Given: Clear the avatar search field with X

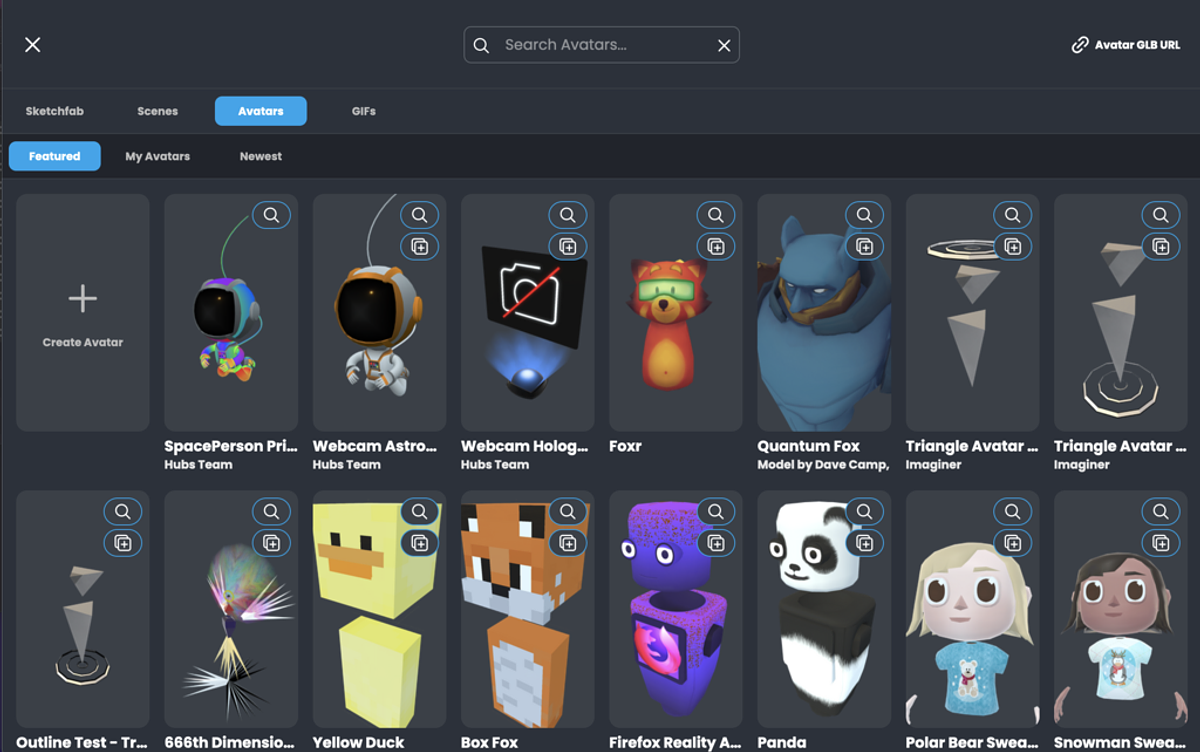Looking at the screenshot, I should pos(724,45).
